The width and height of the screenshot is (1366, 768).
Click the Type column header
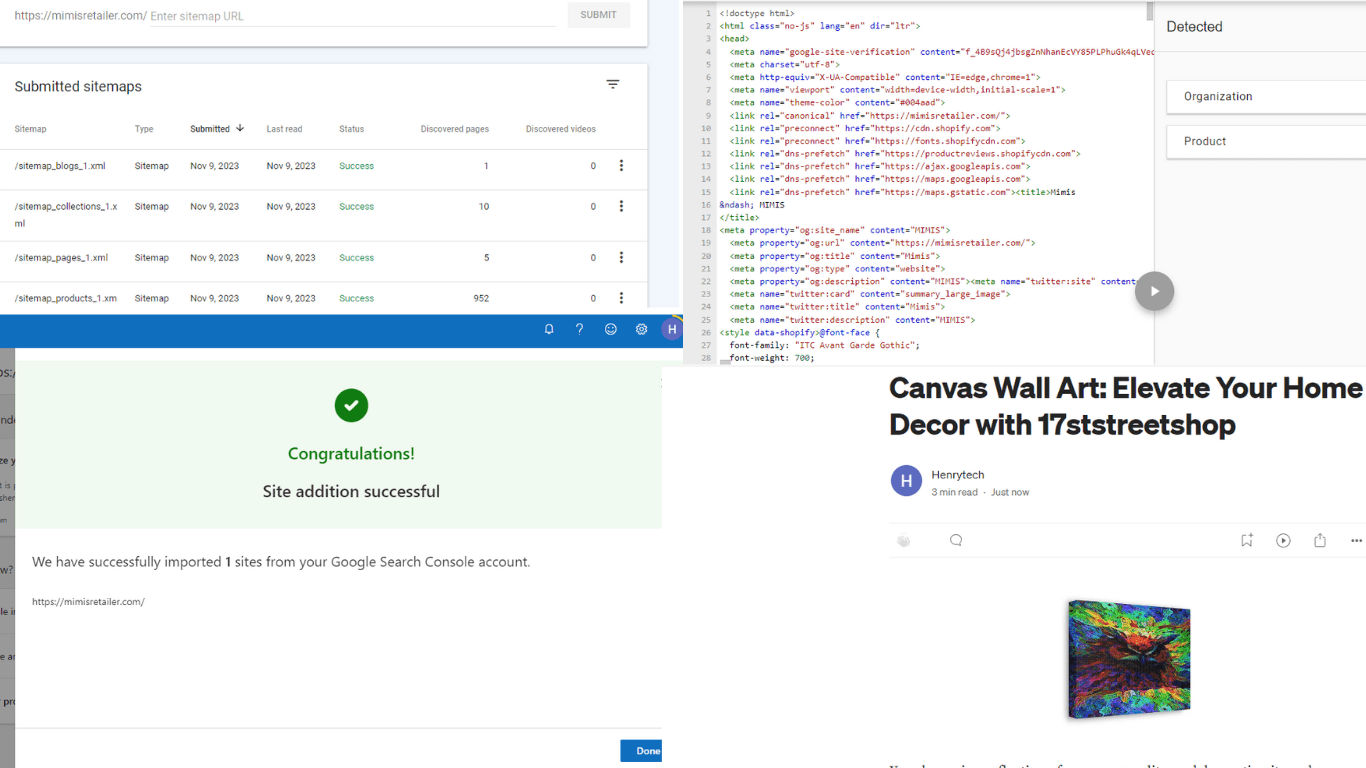(x=144, y=129)
